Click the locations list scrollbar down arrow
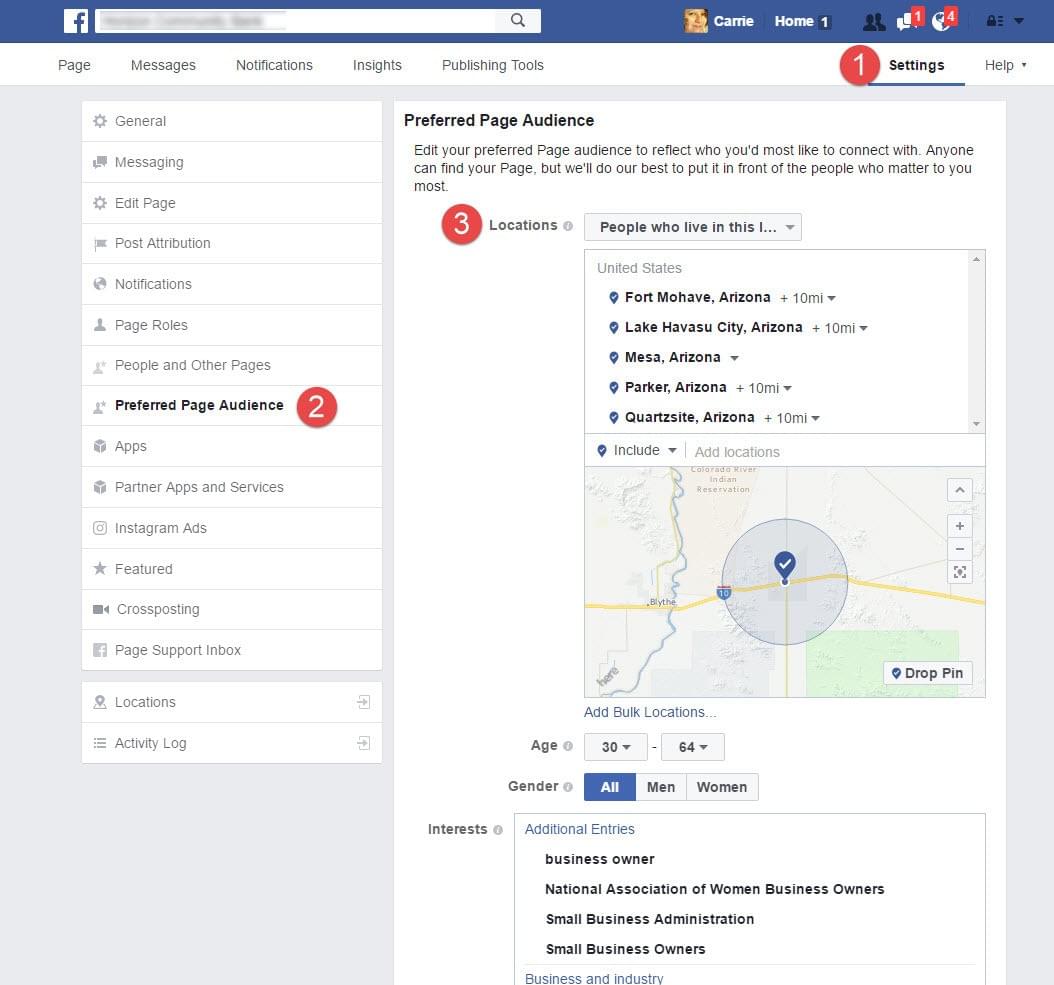The image size is (1054, 985). (x=977, y=424)
